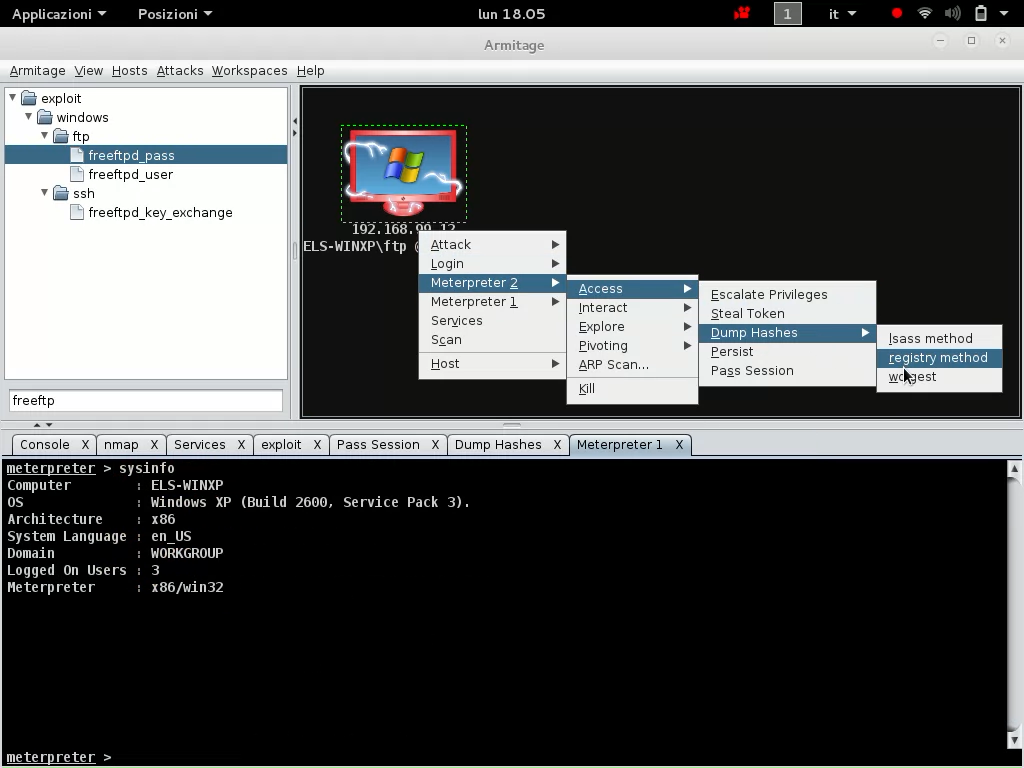Expand the Host submenu

click(492, 364)
